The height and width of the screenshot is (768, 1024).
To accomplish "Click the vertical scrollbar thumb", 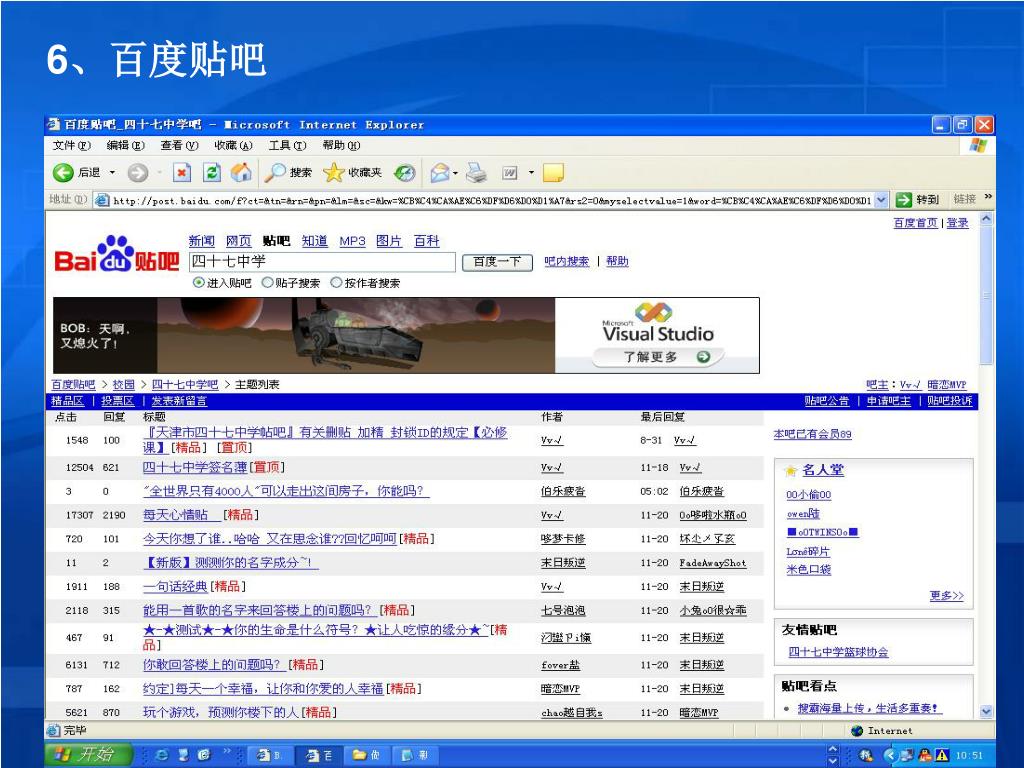I will click(x=986, y=296).
